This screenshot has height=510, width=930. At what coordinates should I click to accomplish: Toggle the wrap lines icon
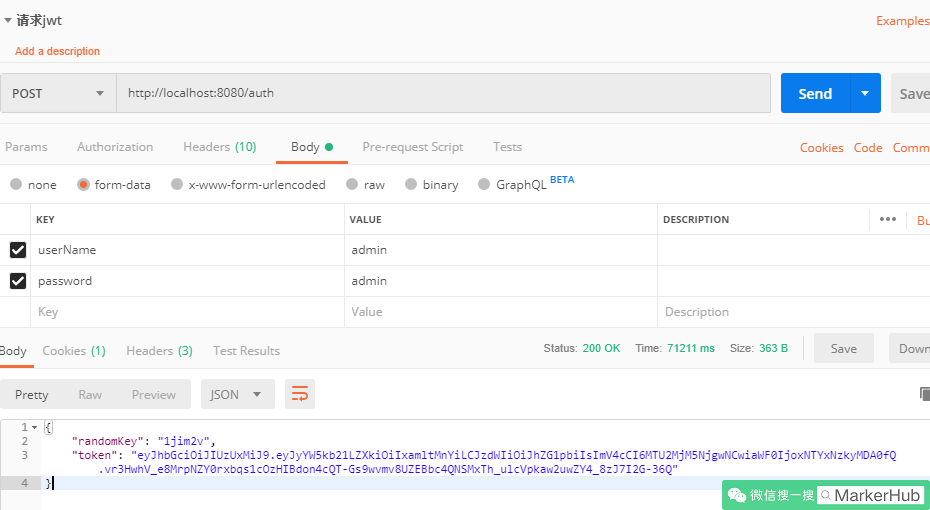pos(300,394)
